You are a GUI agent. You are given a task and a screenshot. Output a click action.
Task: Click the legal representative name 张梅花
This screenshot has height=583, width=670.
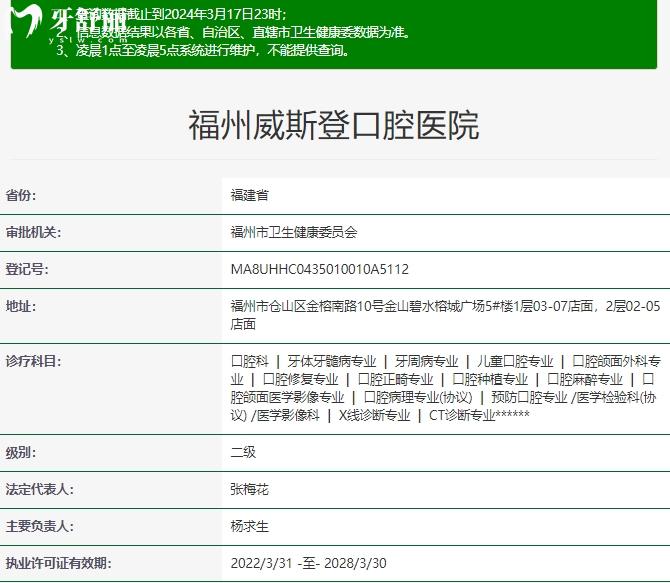(250, 489)
